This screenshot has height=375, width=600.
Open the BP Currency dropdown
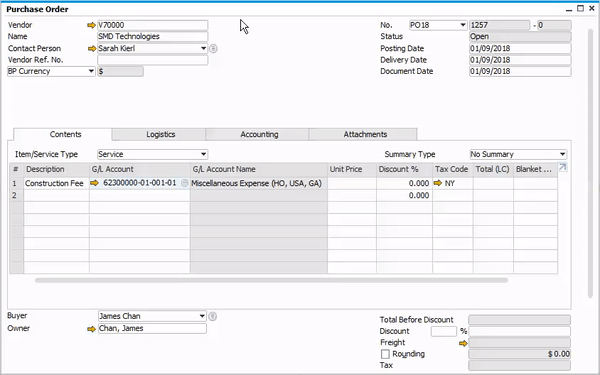click(91, 71)
